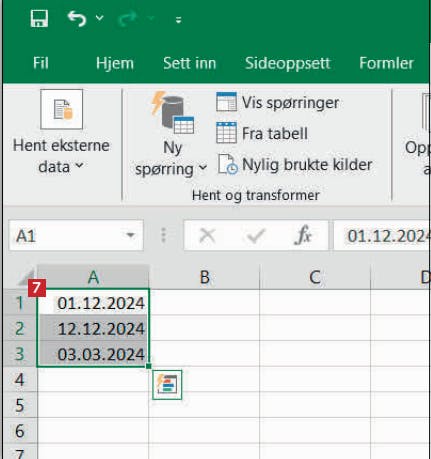Switch to the Sett inn tab
The width and height of the screenshot is (431, 459).
pyautogui.click(x=189, y=63)
